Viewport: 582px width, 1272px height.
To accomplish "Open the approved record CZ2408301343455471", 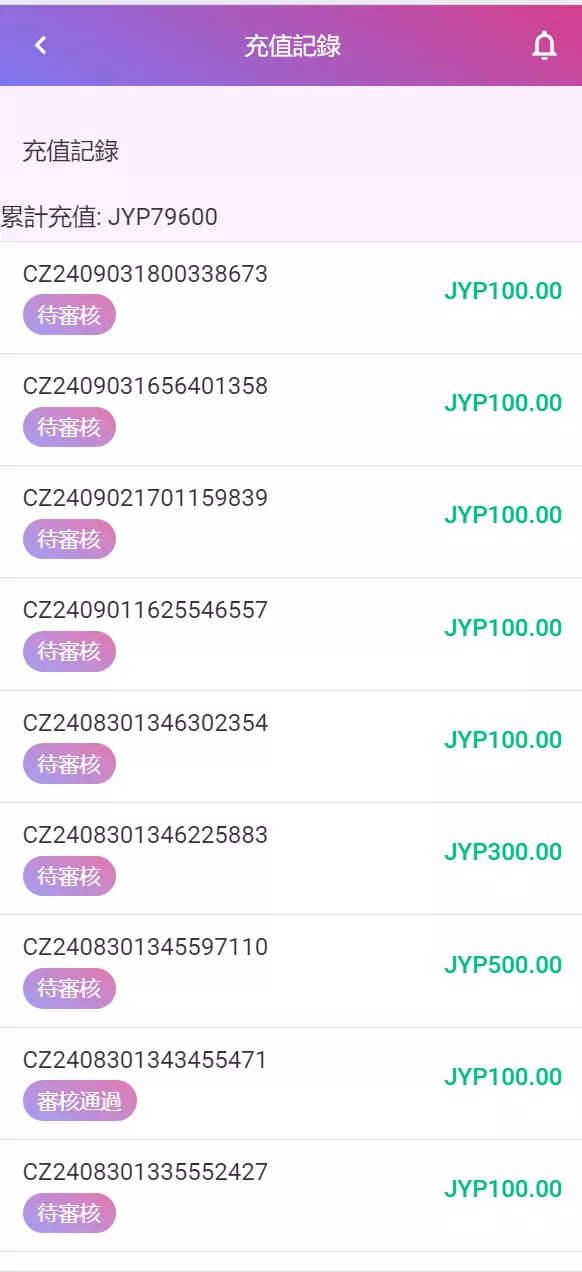I will 291,1083.
